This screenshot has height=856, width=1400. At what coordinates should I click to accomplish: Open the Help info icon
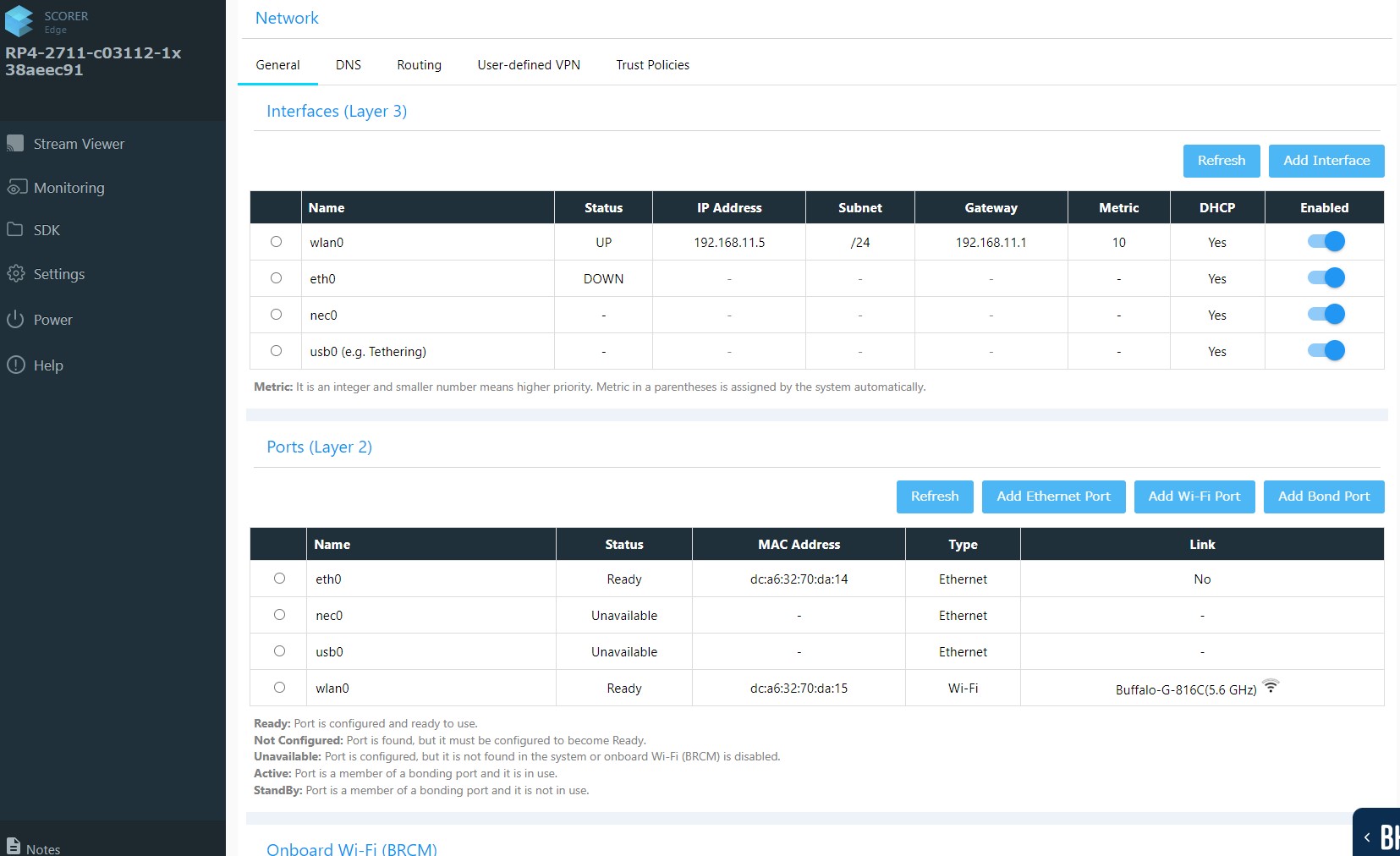pyautogui.click(x=15, y=365)
